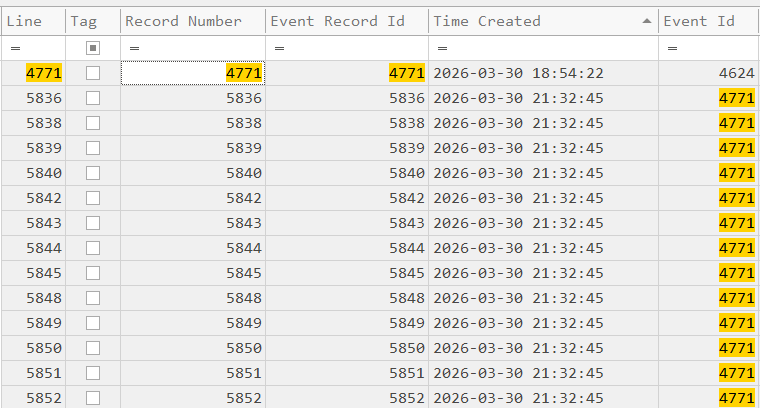Select Line cell 5852

33,398
